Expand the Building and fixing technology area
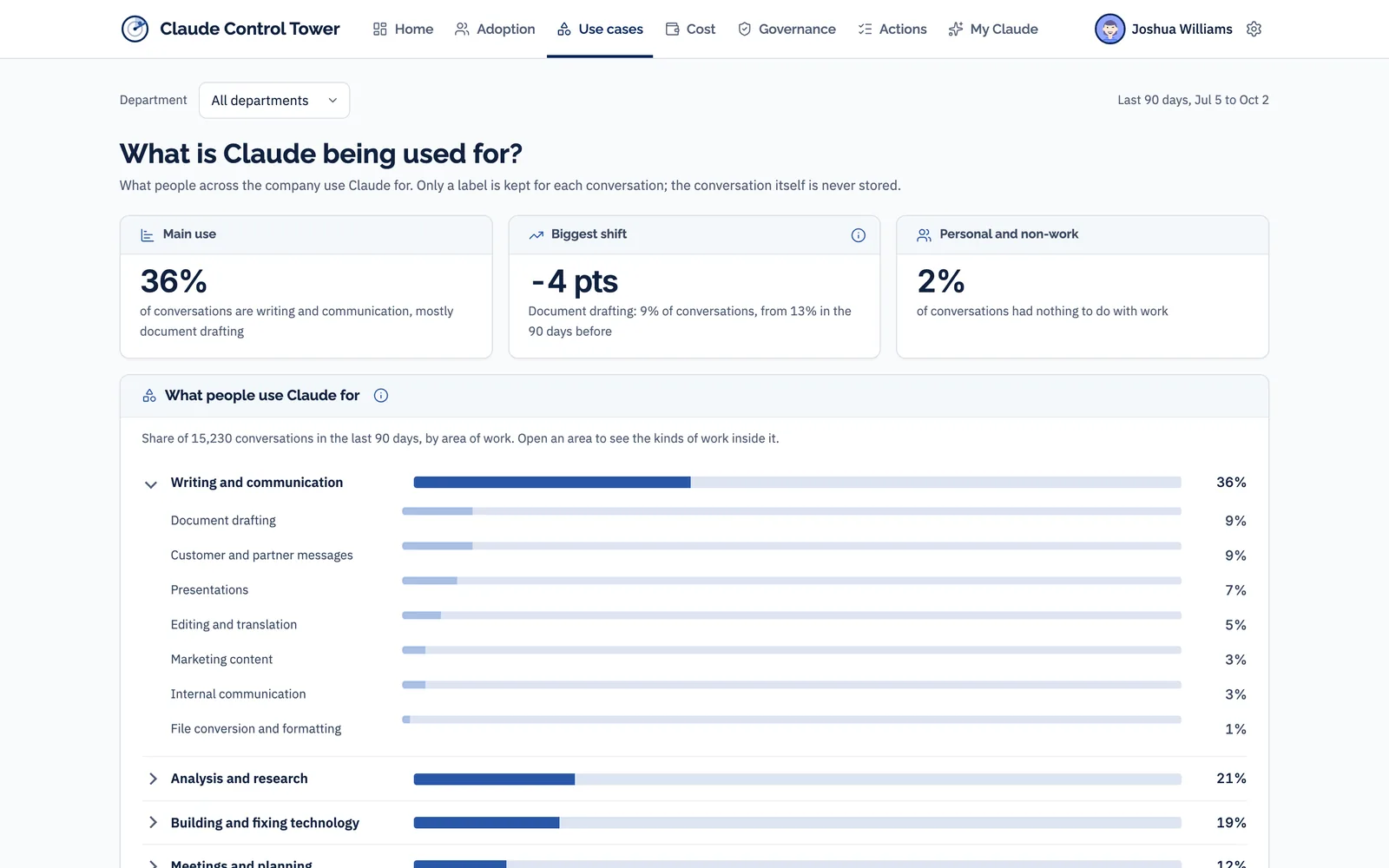Viewport: 1389px width, 868px height. point(153,823)
